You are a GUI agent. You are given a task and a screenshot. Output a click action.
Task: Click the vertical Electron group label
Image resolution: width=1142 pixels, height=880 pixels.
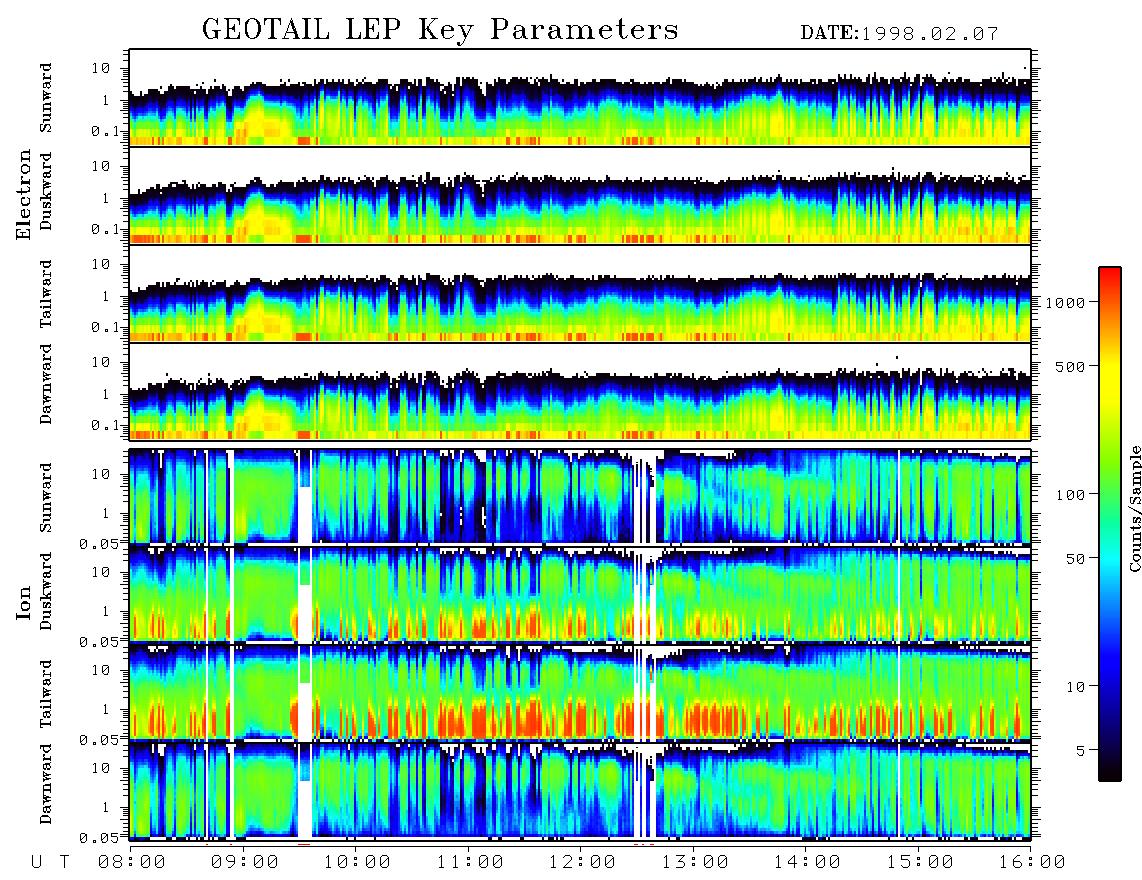24,194
